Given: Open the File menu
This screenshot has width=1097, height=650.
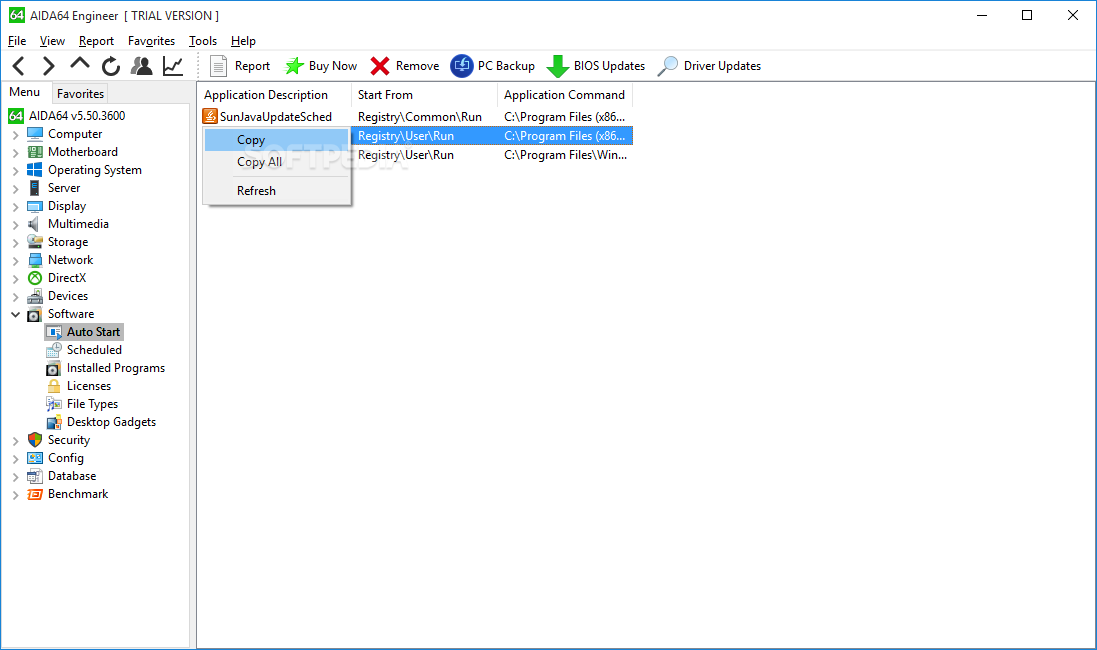Looking at the screenshot, I should pyautogui.click(x=17, y=41).
